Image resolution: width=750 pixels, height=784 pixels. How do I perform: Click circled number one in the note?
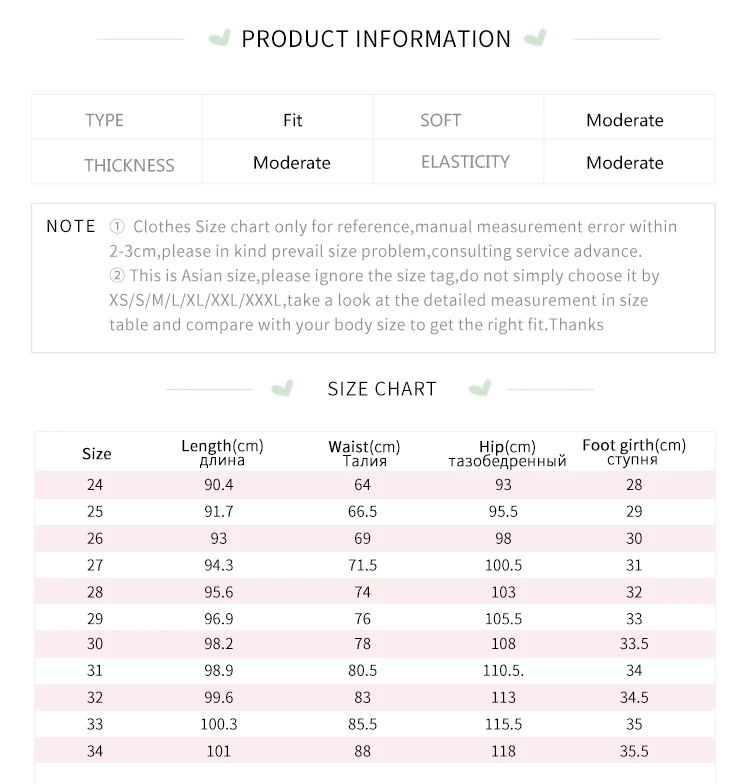pos(117,227)
